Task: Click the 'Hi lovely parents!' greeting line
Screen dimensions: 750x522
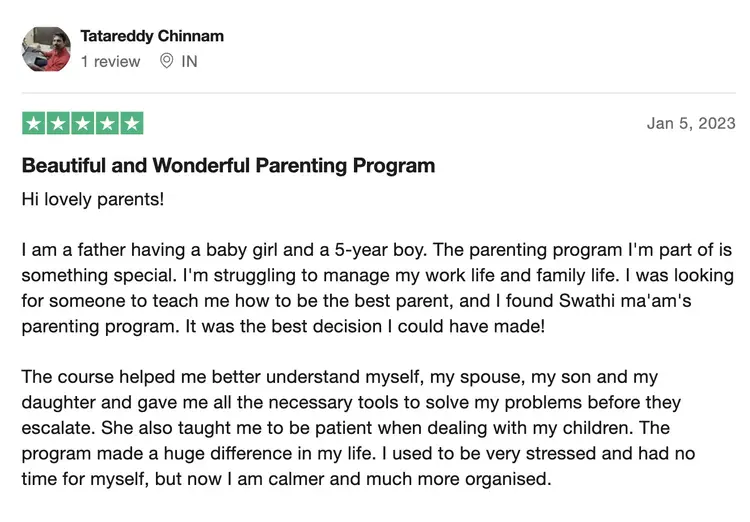Action: pyautogui.click(x=92, y=198)
